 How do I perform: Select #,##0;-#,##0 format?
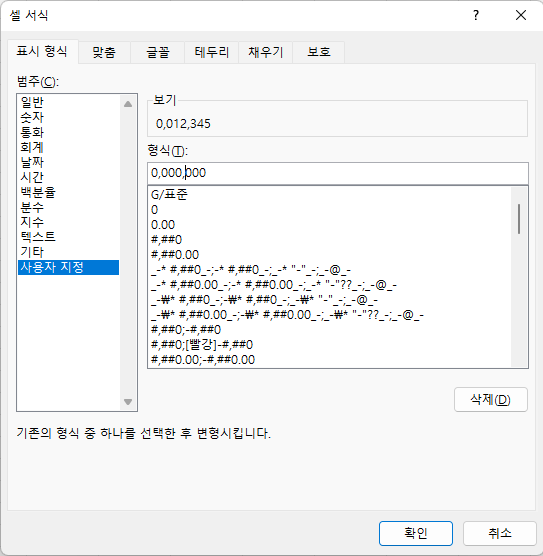[330, 330]
